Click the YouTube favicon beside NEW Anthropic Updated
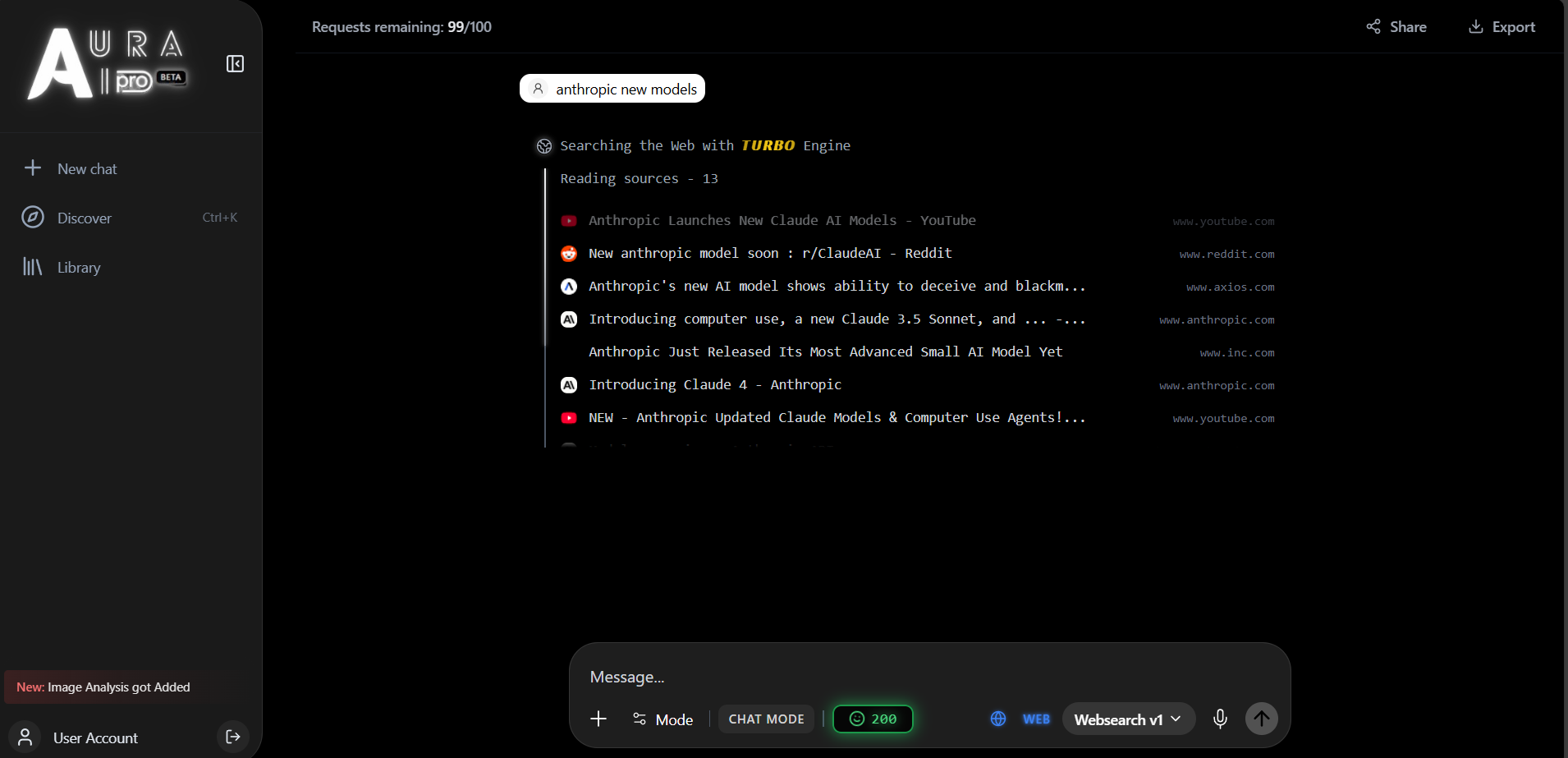The height and width of the screenshot is (758, 1568). [569, 418]
